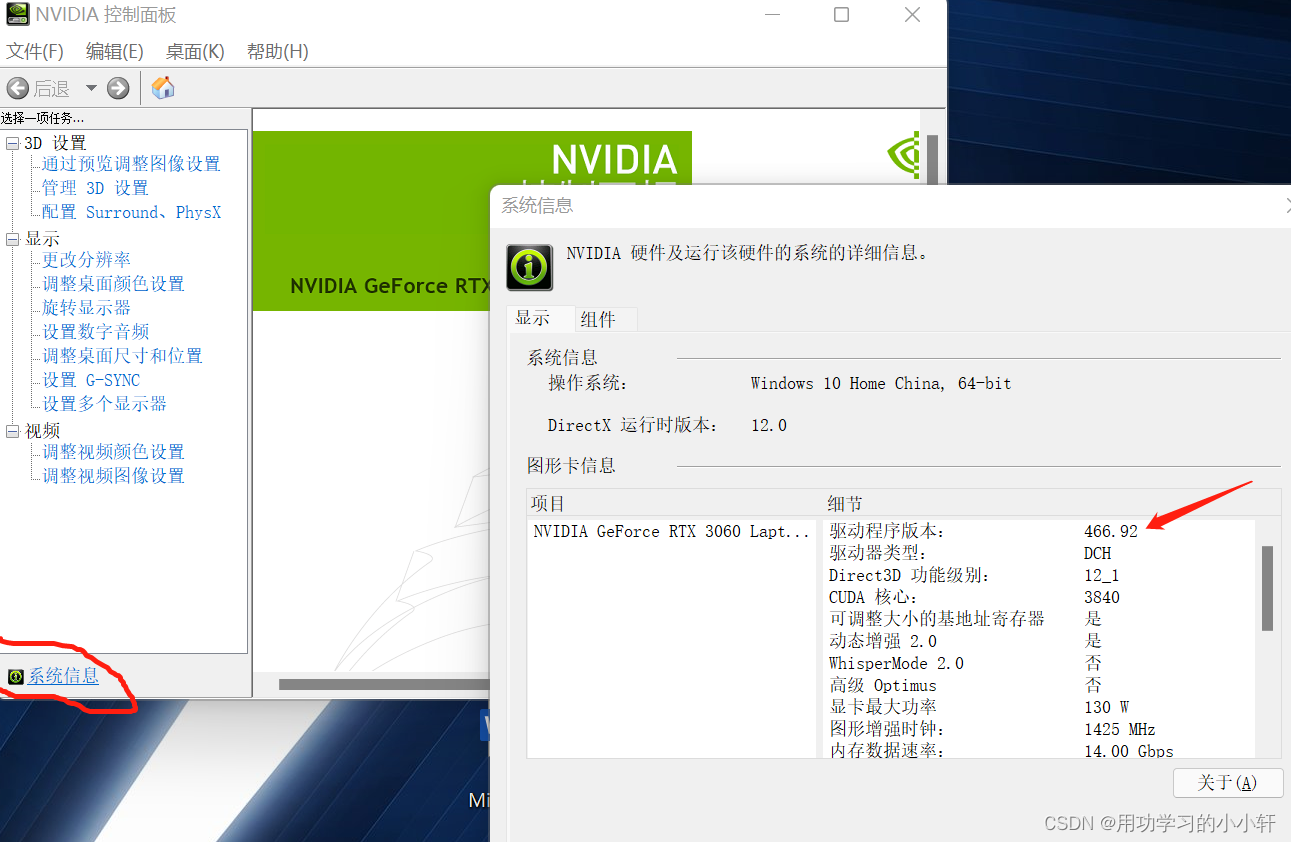Screen dimensions: 1291x842
Task: Open 更改分辨率
Action: click(x=86, y=260)
